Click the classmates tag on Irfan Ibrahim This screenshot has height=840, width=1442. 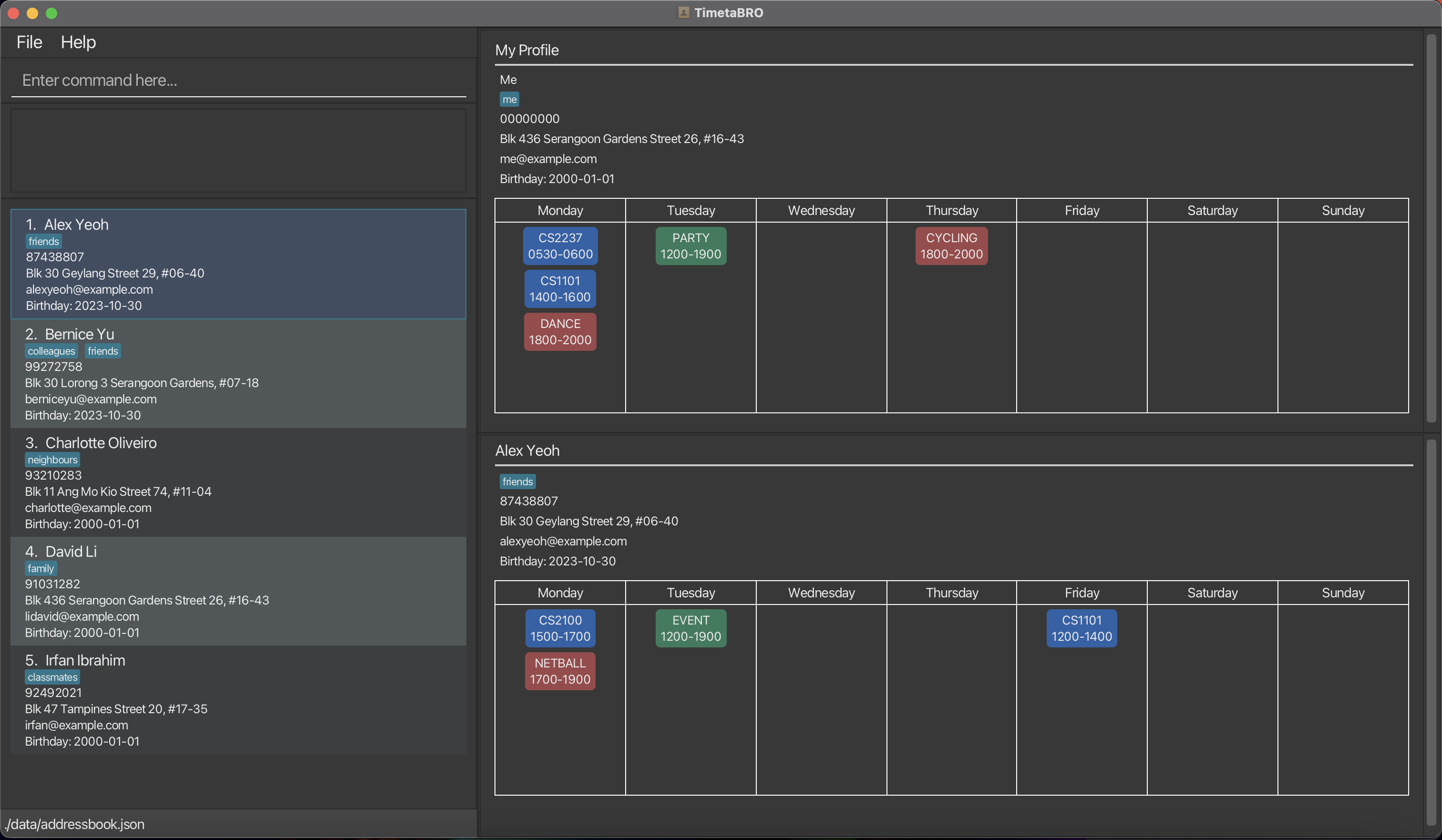click(x=52, y=677)
